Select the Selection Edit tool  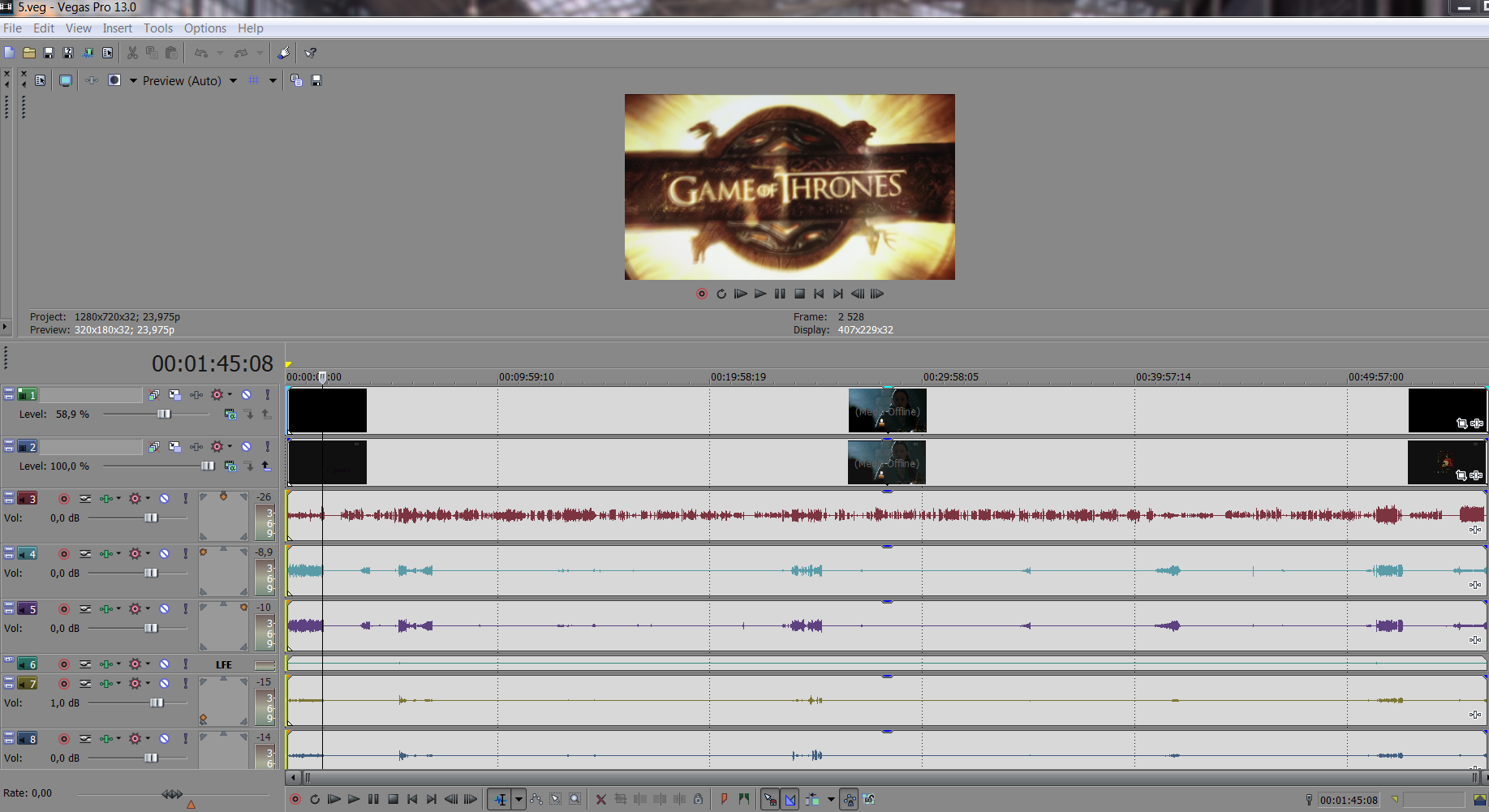coord(556,799)
